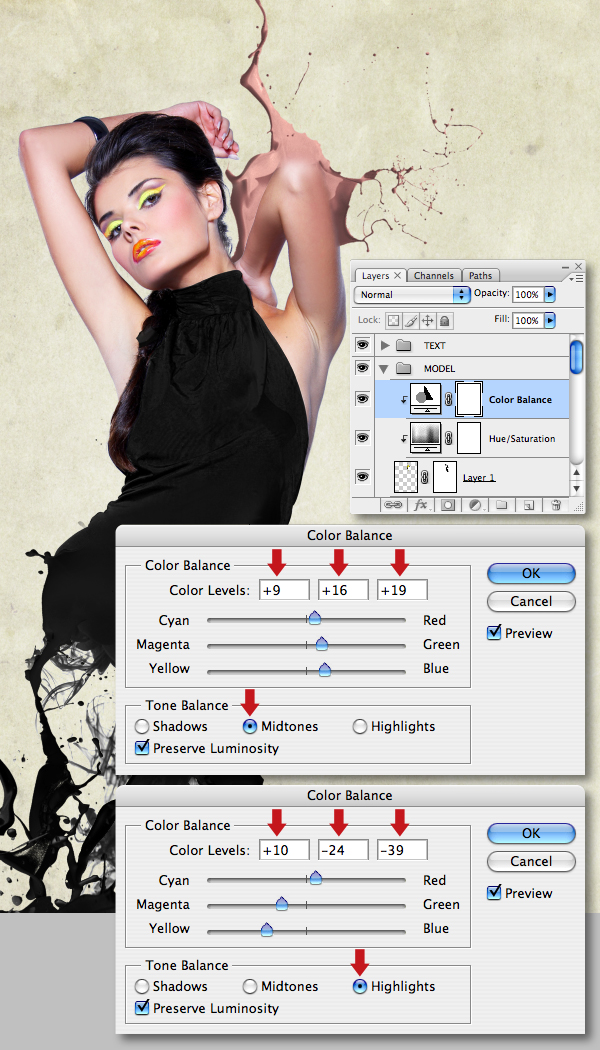
Task: Click the TEXT group folder icon
Action: click(404, 346)
